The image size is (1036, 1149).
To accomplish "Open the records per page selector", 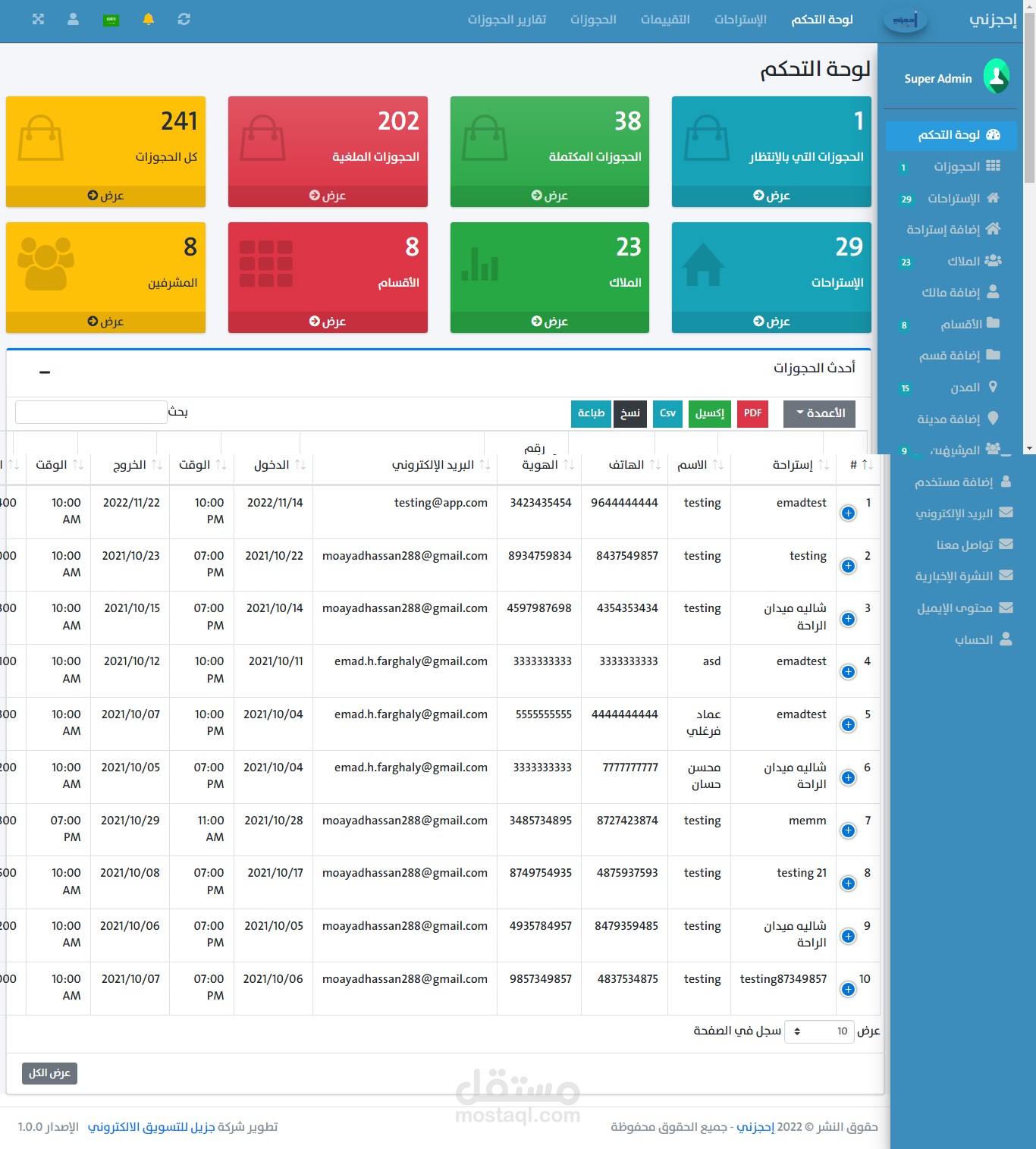I will (819, 1031).
